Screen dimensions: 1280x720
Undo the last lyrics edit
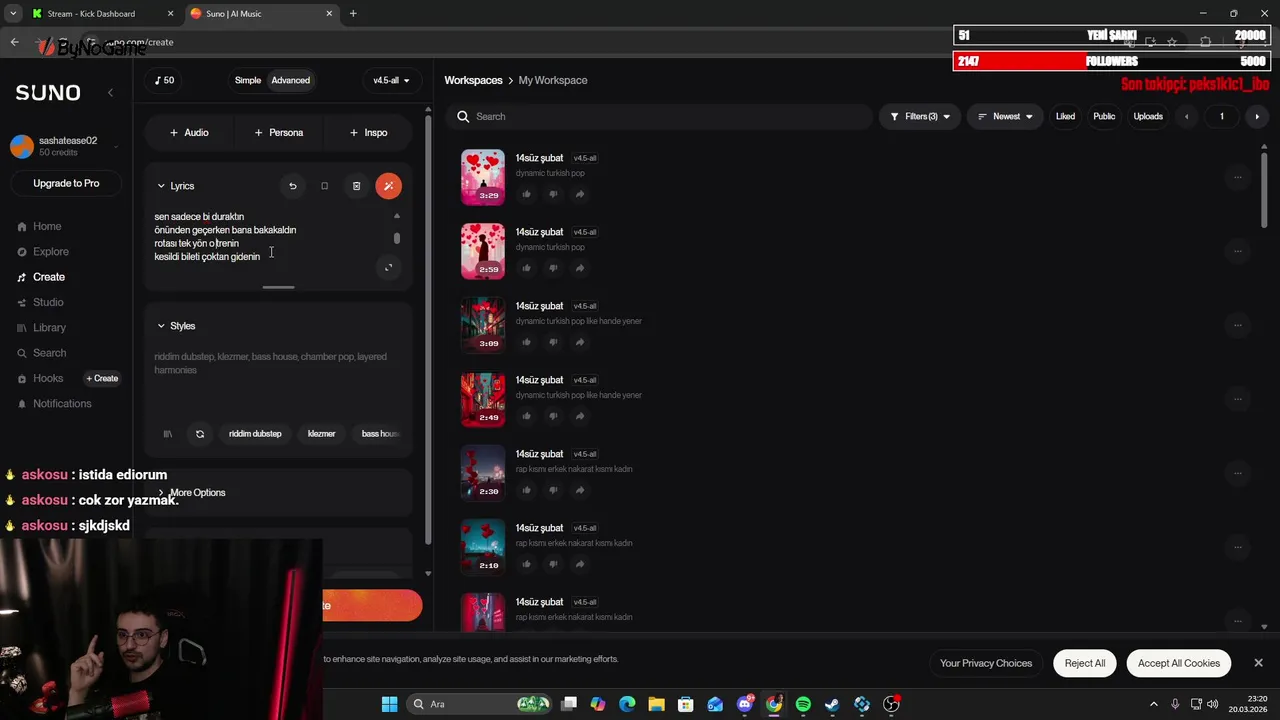pos(292,186)
